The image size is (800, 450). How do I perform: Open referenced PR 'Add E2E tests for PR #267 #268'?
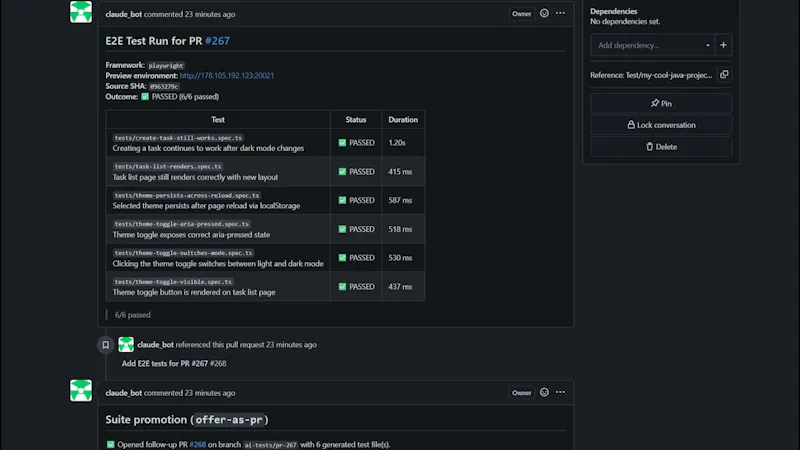[174, 363]
